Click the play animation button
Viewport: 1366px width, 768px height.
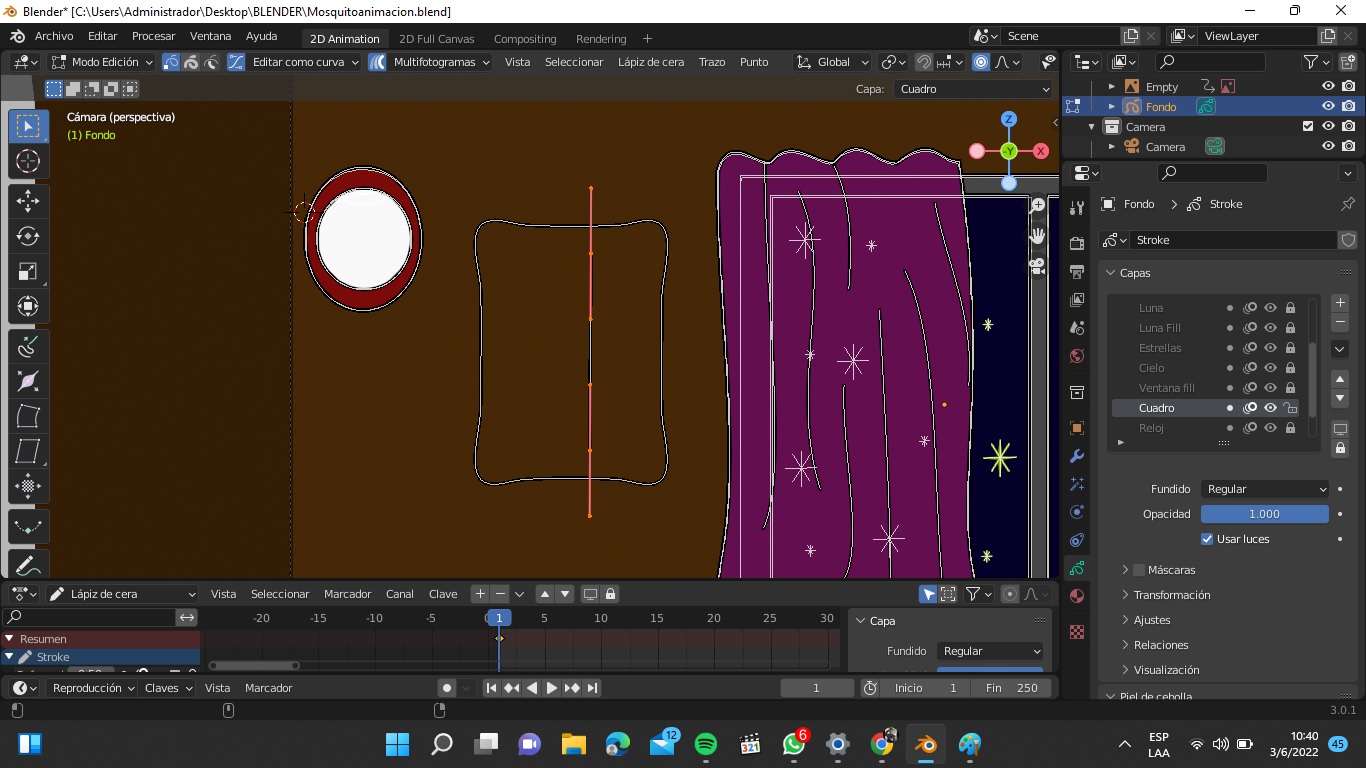click(551, 688)
